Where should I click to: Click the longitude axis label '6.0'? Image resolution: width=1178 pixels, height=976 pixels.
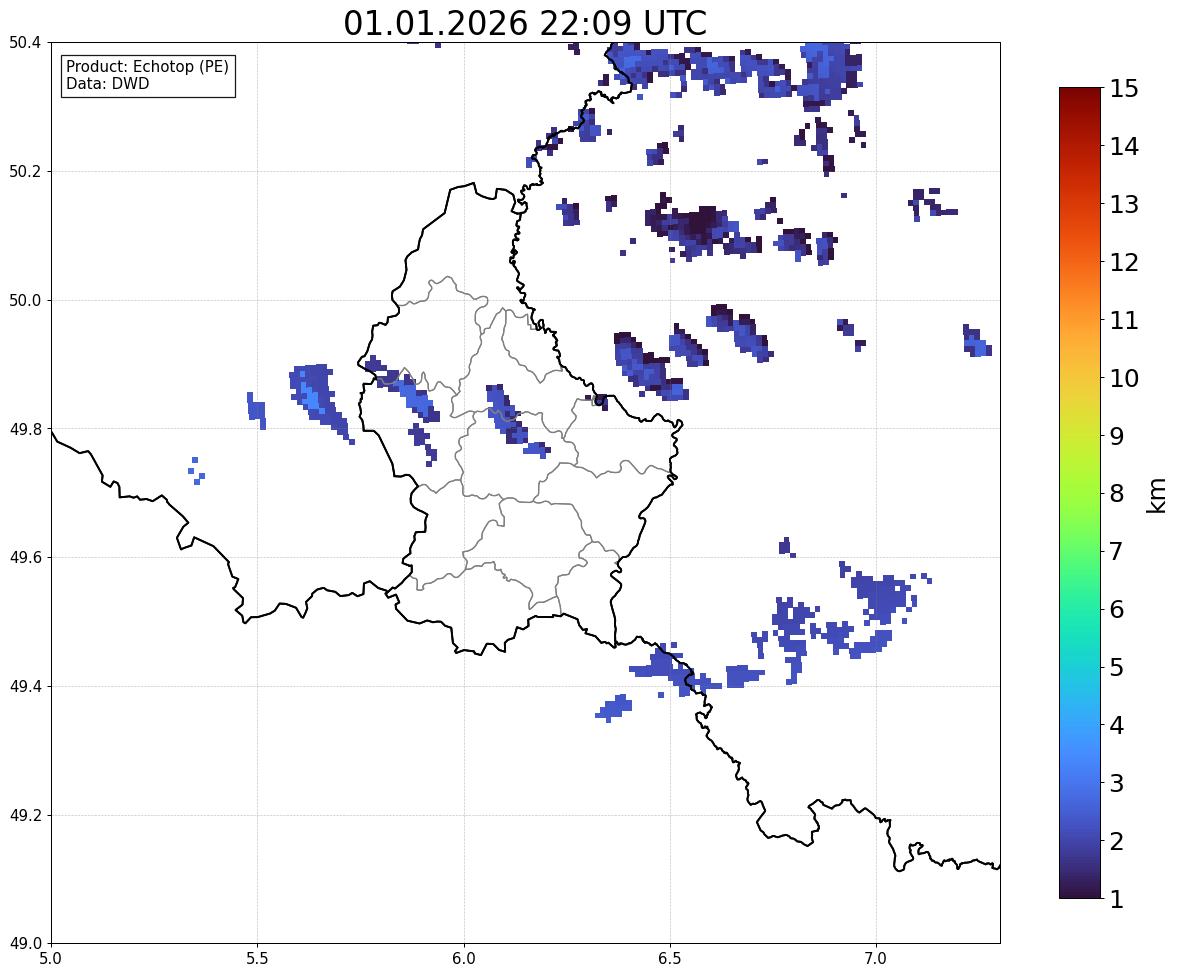click(464, 959)
